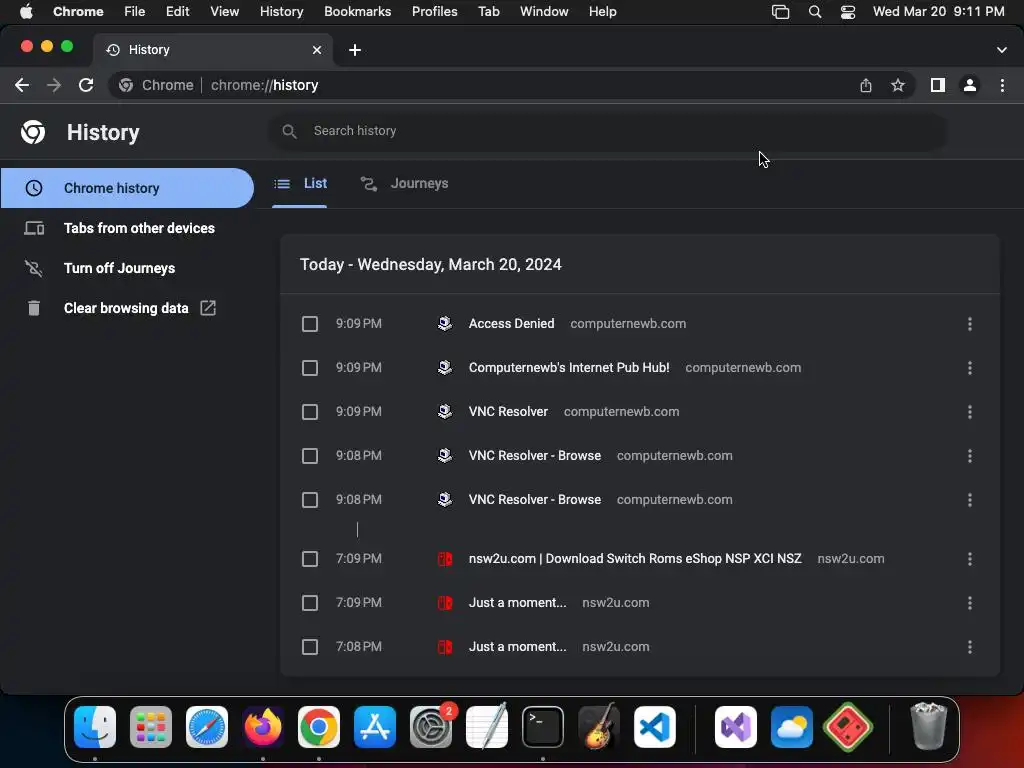Open the Profiles menu in menu bar

click(434, 12)
